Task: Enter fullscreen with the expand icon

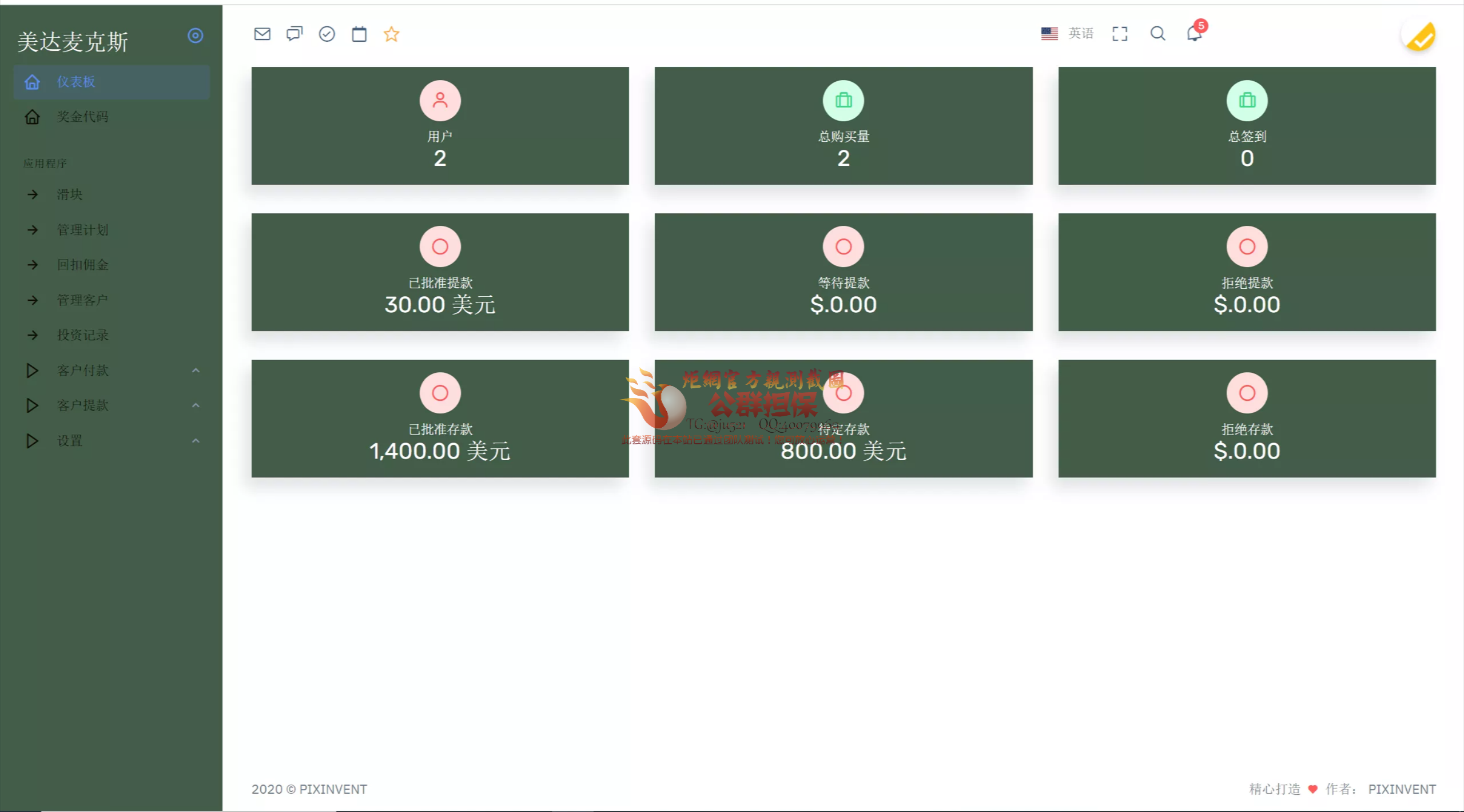Action: point(1120,34)
